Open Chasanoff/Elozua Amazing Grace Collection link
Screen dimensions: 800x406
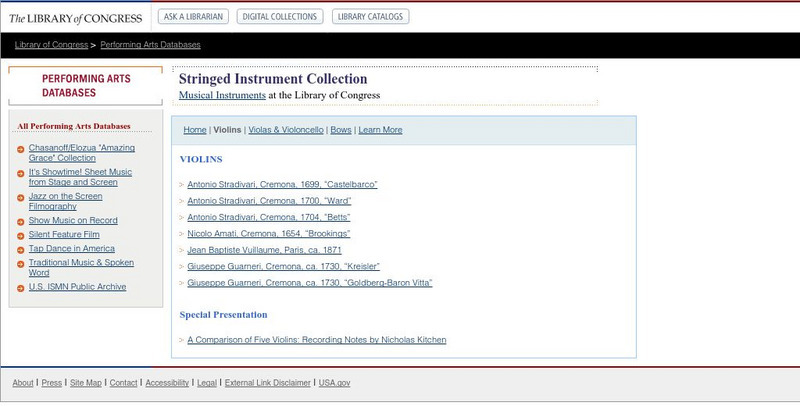[x=82, y=153]
